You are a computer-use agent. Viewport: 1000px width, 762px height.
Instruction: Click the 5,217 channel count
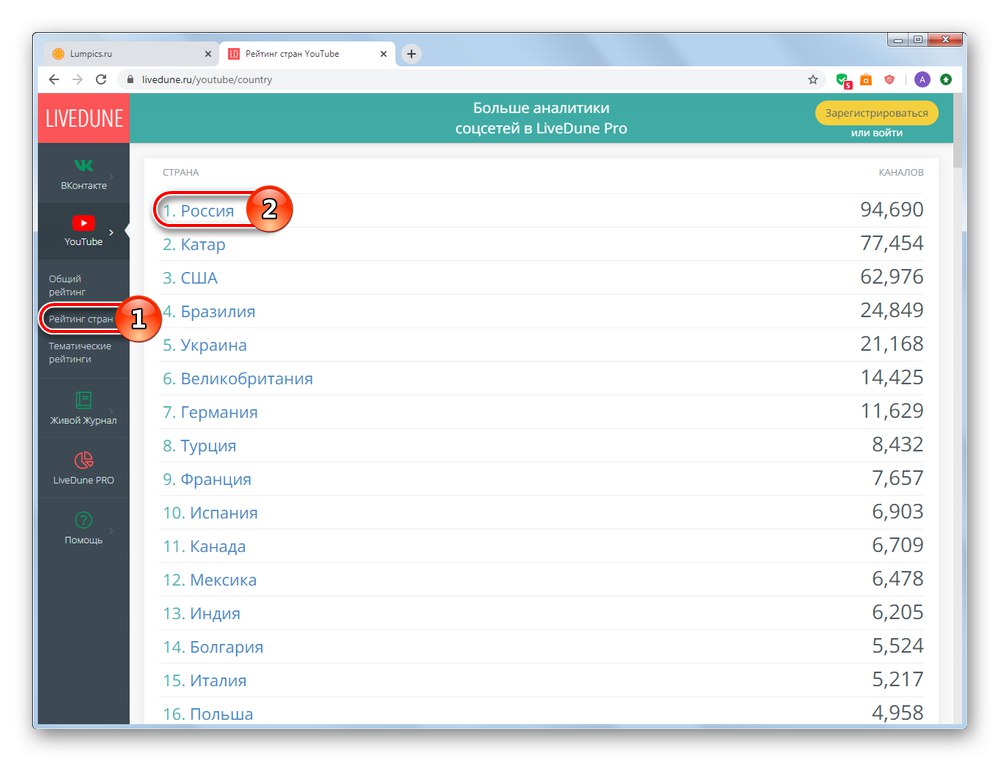pos(897,679)
